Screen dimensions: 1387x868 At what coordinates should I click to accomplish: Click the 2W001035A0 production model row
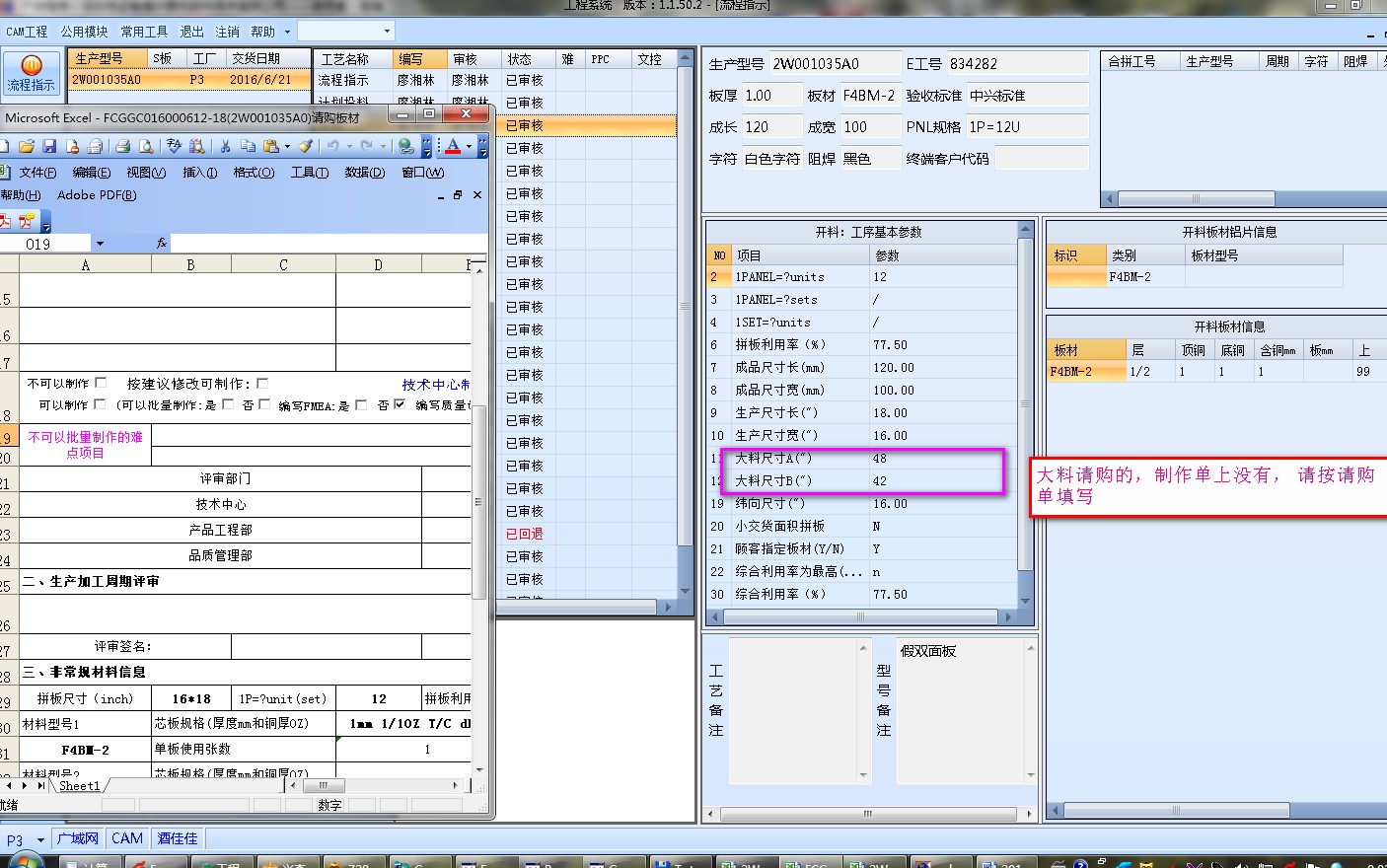click(x=188, y=80)
